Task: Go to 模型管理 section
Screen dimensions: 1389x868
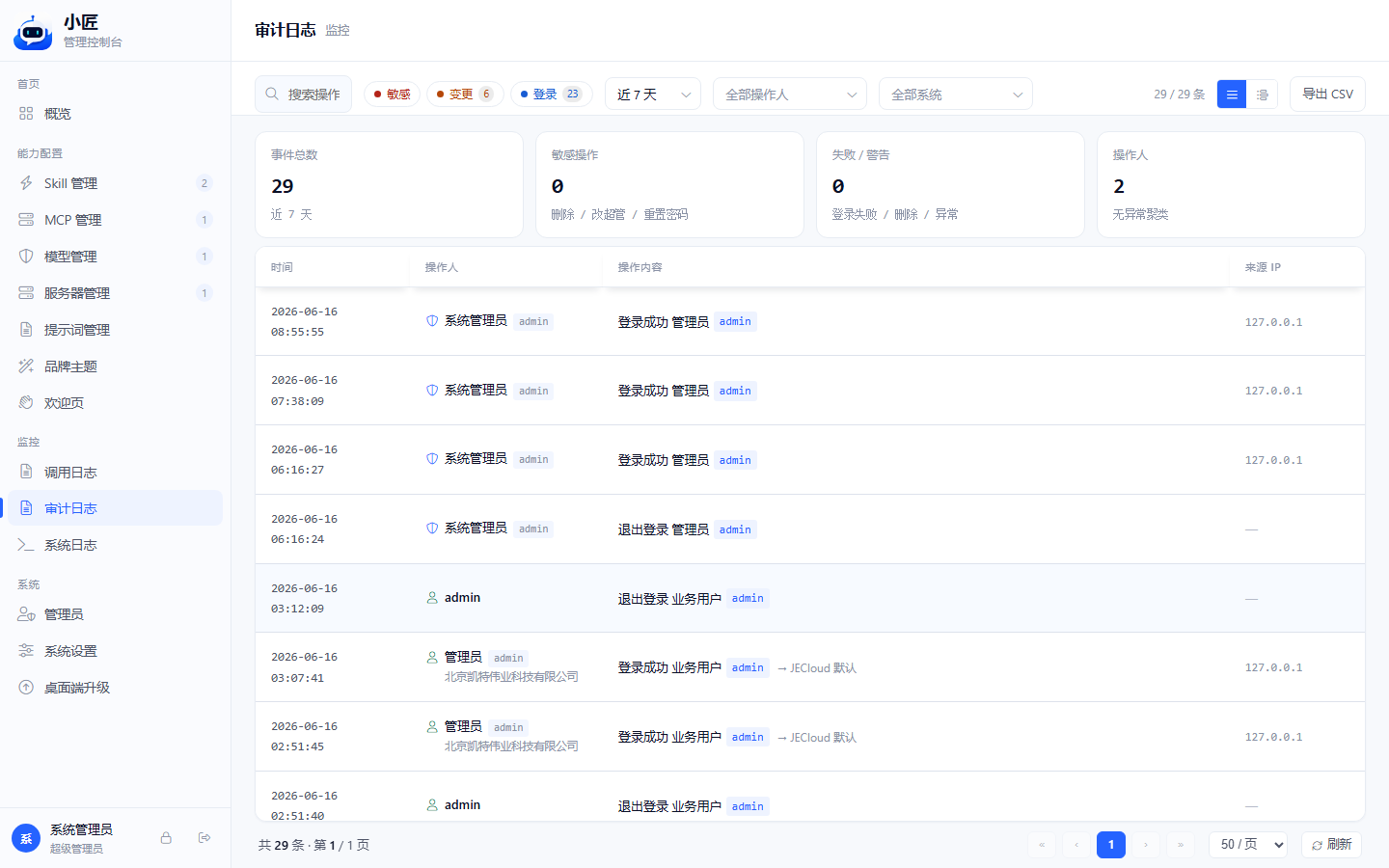Action: pos(116,257)
